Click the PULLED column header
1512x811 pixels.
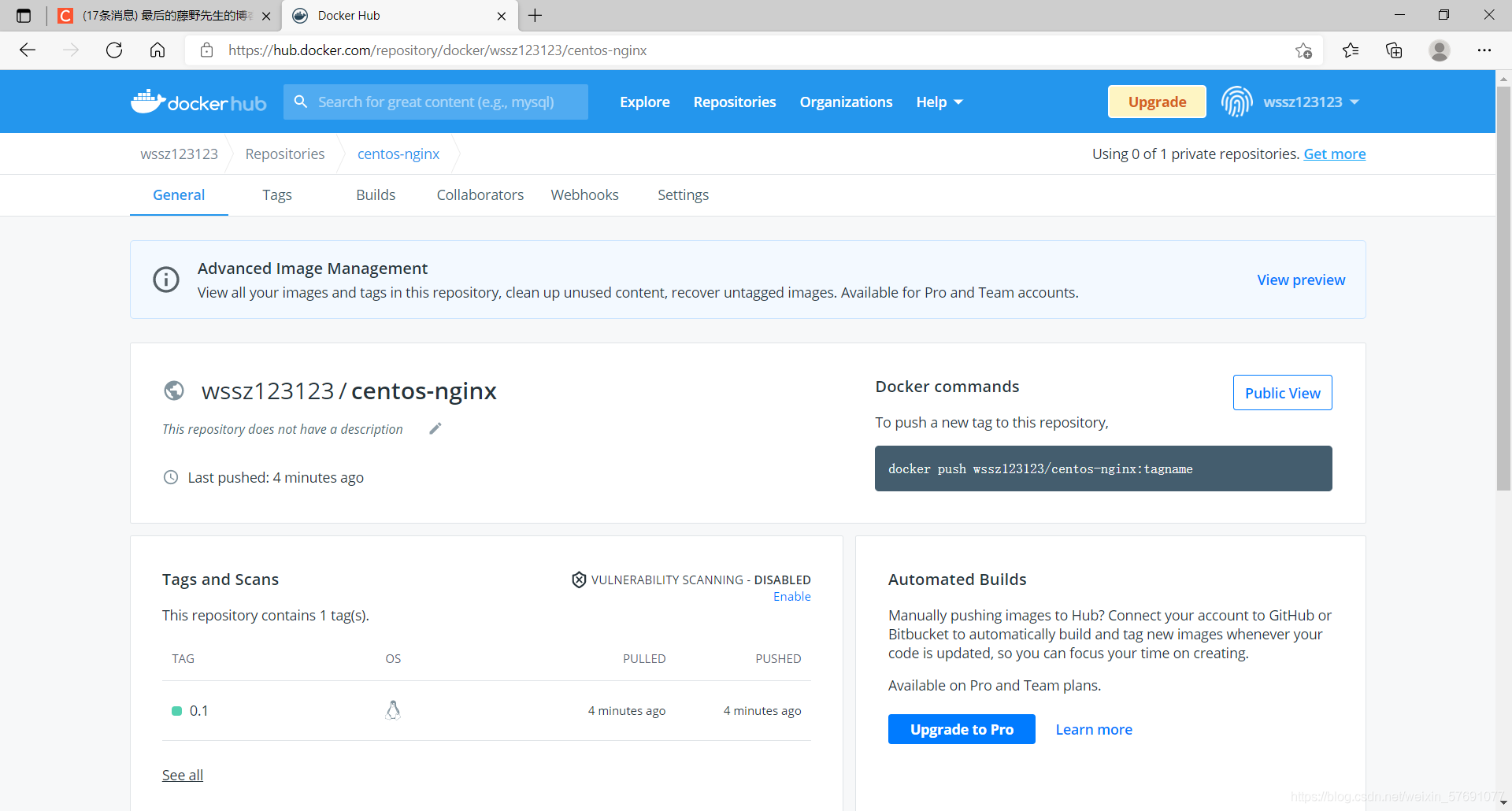click(x=644, y=659)
